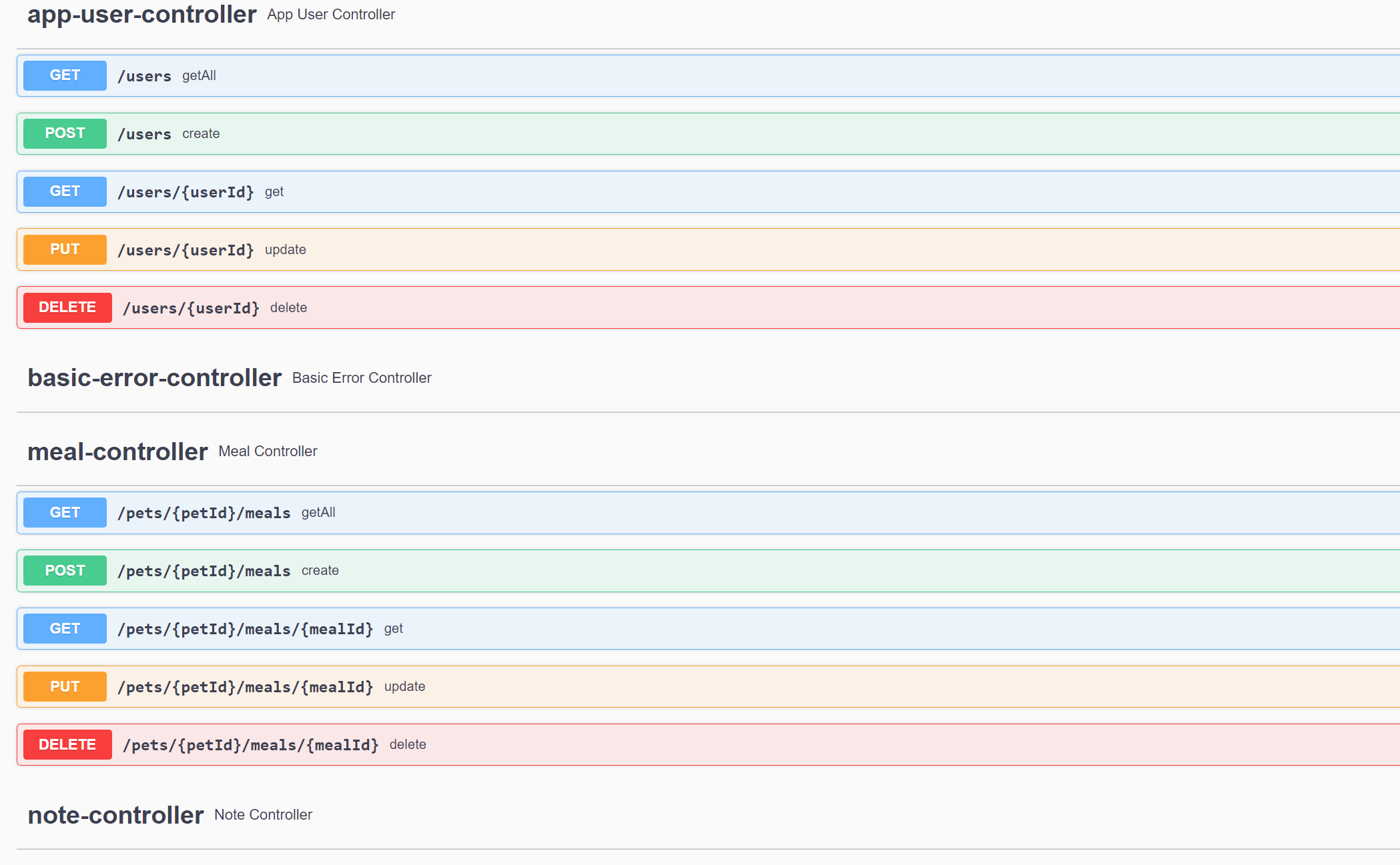Viewport: 1400px width, 865px height.
Task: Collapse the basic-error-controller section
Action: (x=154, y=377)
